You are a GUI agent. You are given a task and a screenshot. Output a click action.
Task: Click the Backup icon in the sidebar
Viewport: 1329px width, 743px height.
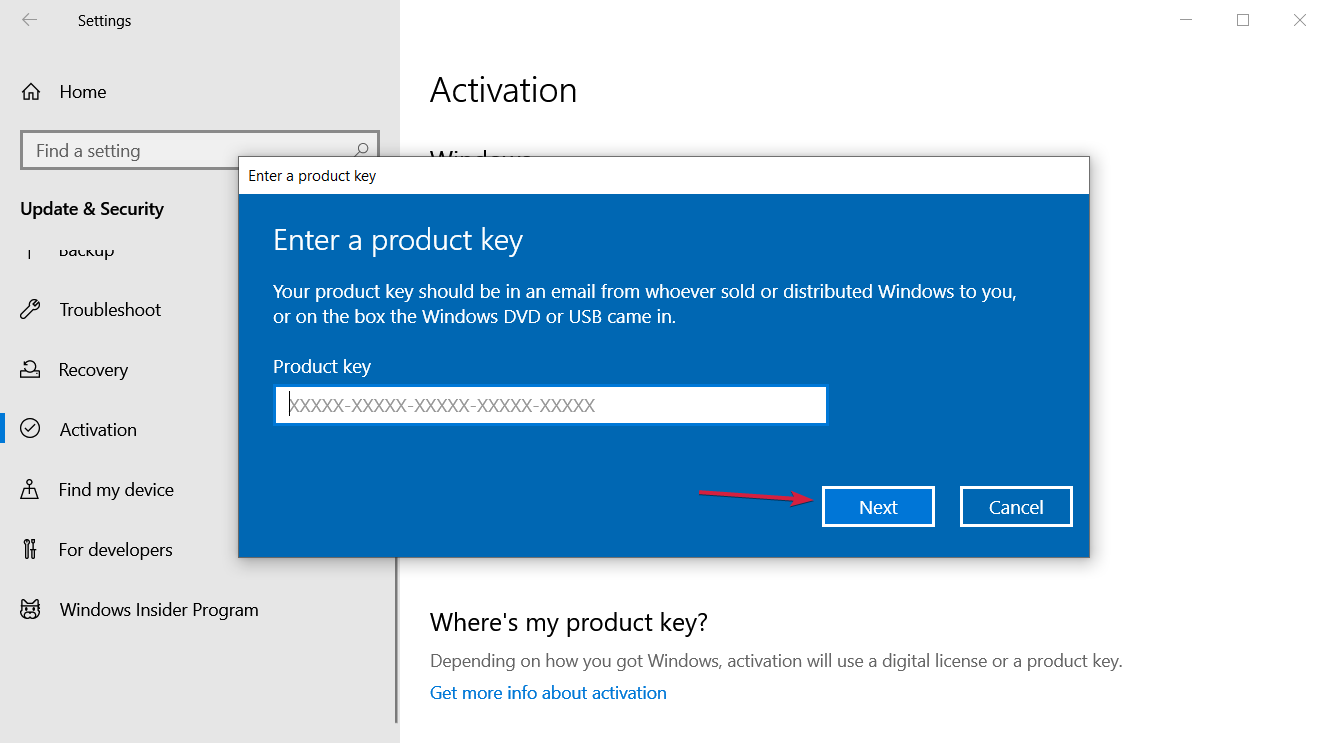[31, 249]
